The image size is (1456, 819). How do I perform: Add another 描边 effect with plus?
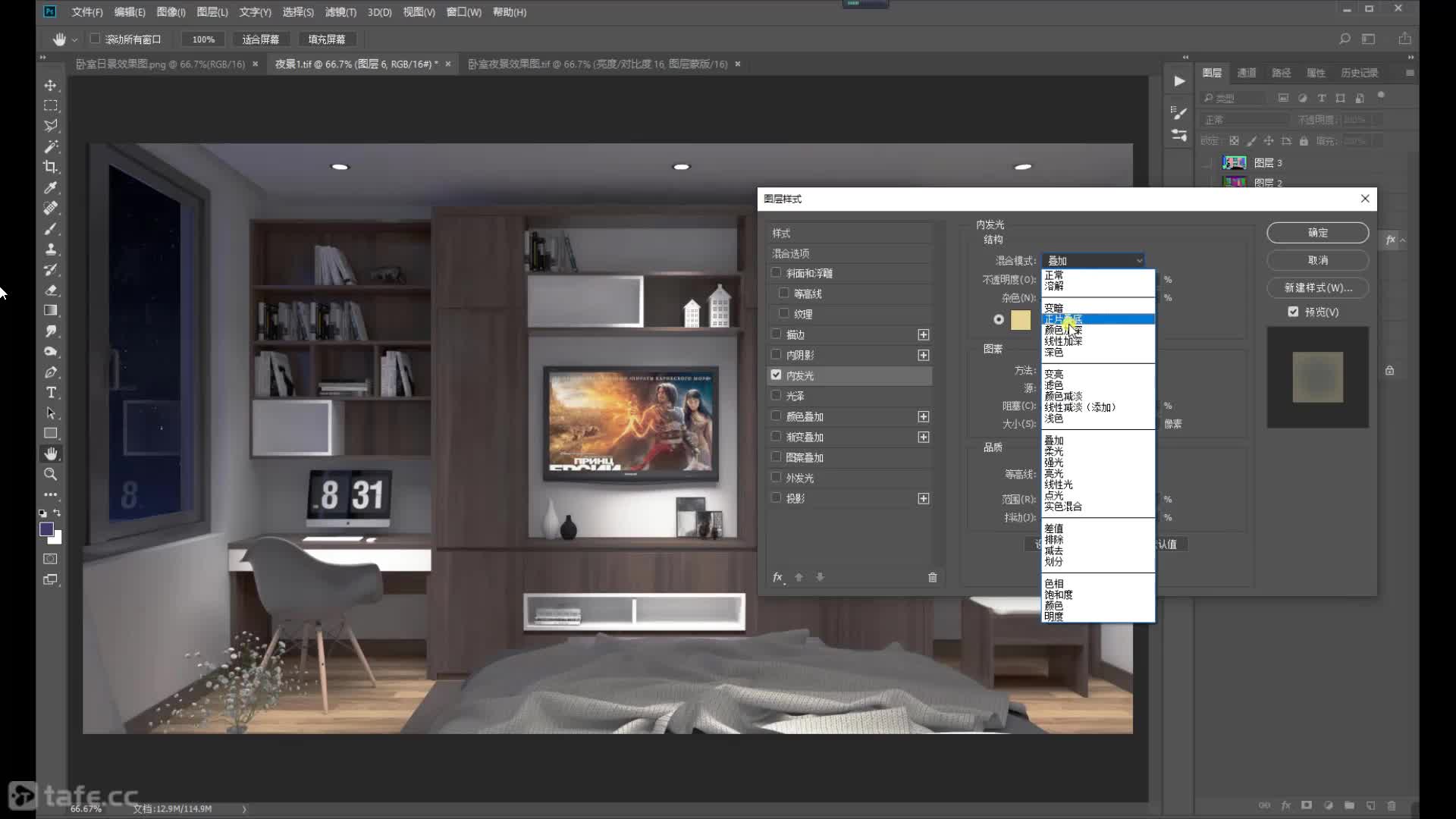point(924,334)
